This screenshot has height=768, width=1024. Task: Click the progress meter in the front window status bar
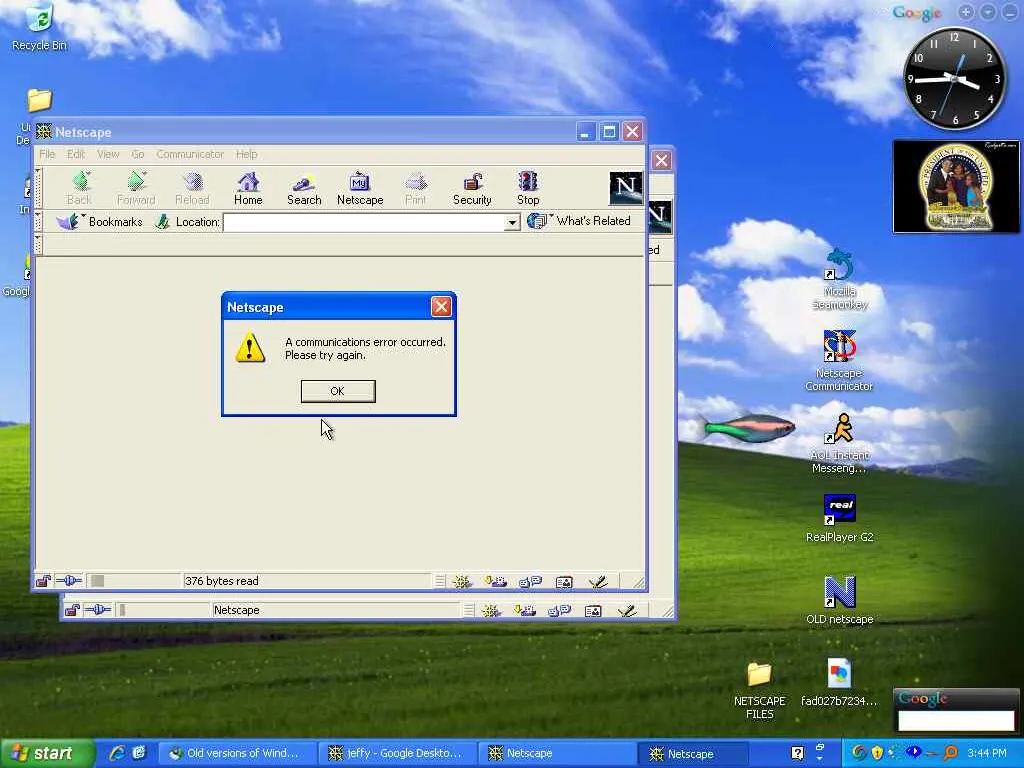click(134, 581)
